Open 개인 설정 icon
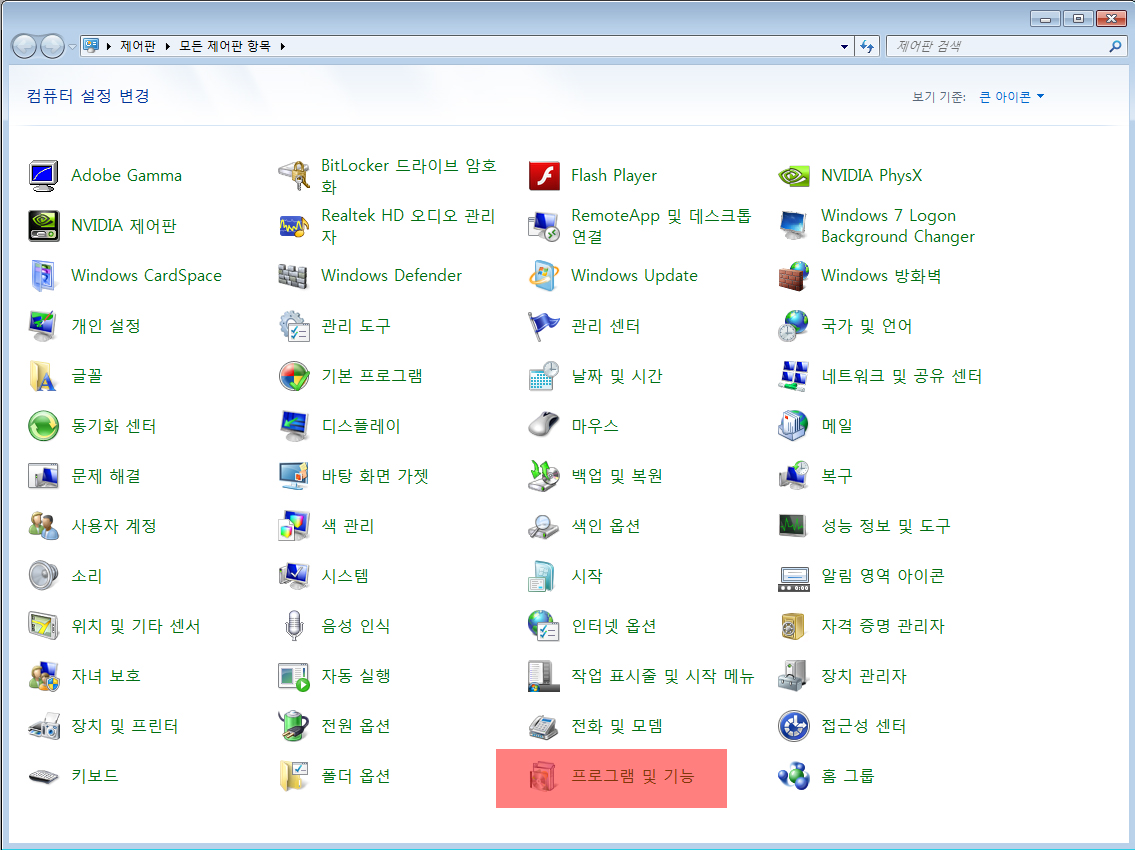 tap(43, 326)
